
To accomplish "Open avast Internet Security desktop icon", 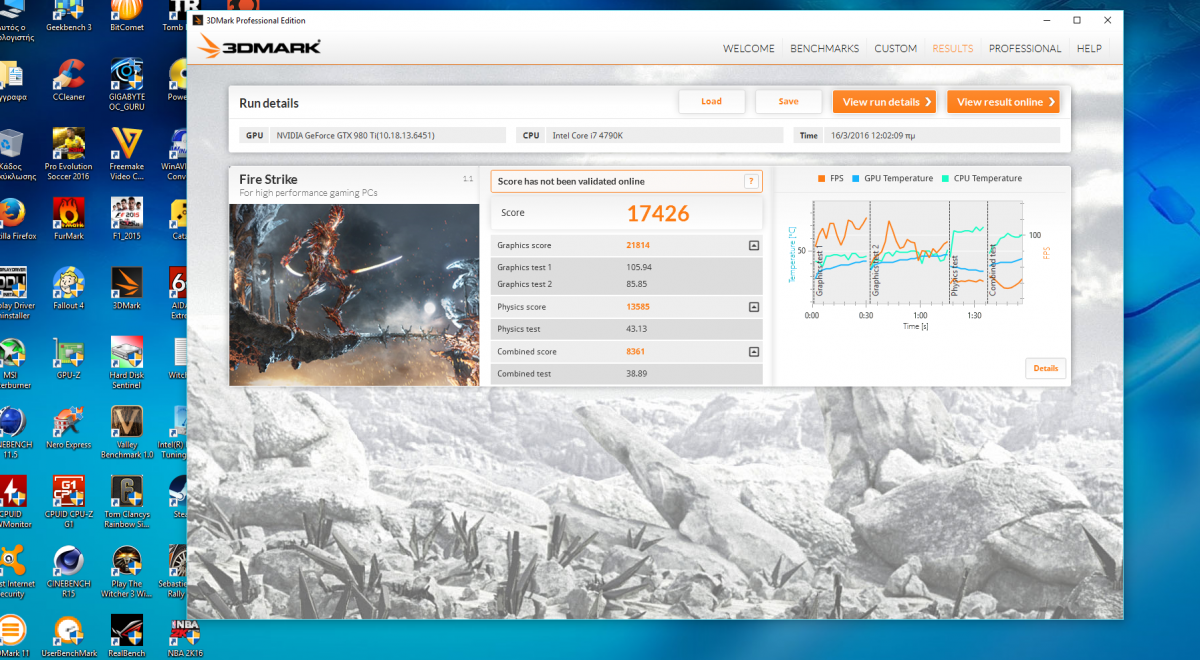I will click(x=12, y=572).
